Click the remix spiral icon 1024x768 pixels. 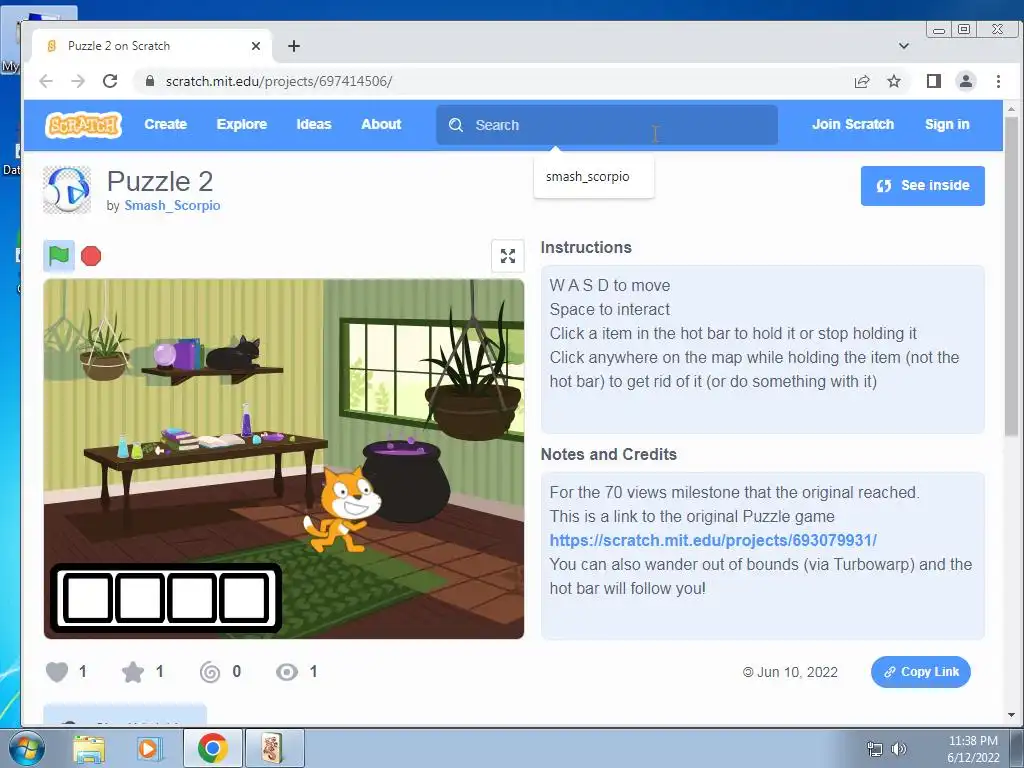click(210, 671)
